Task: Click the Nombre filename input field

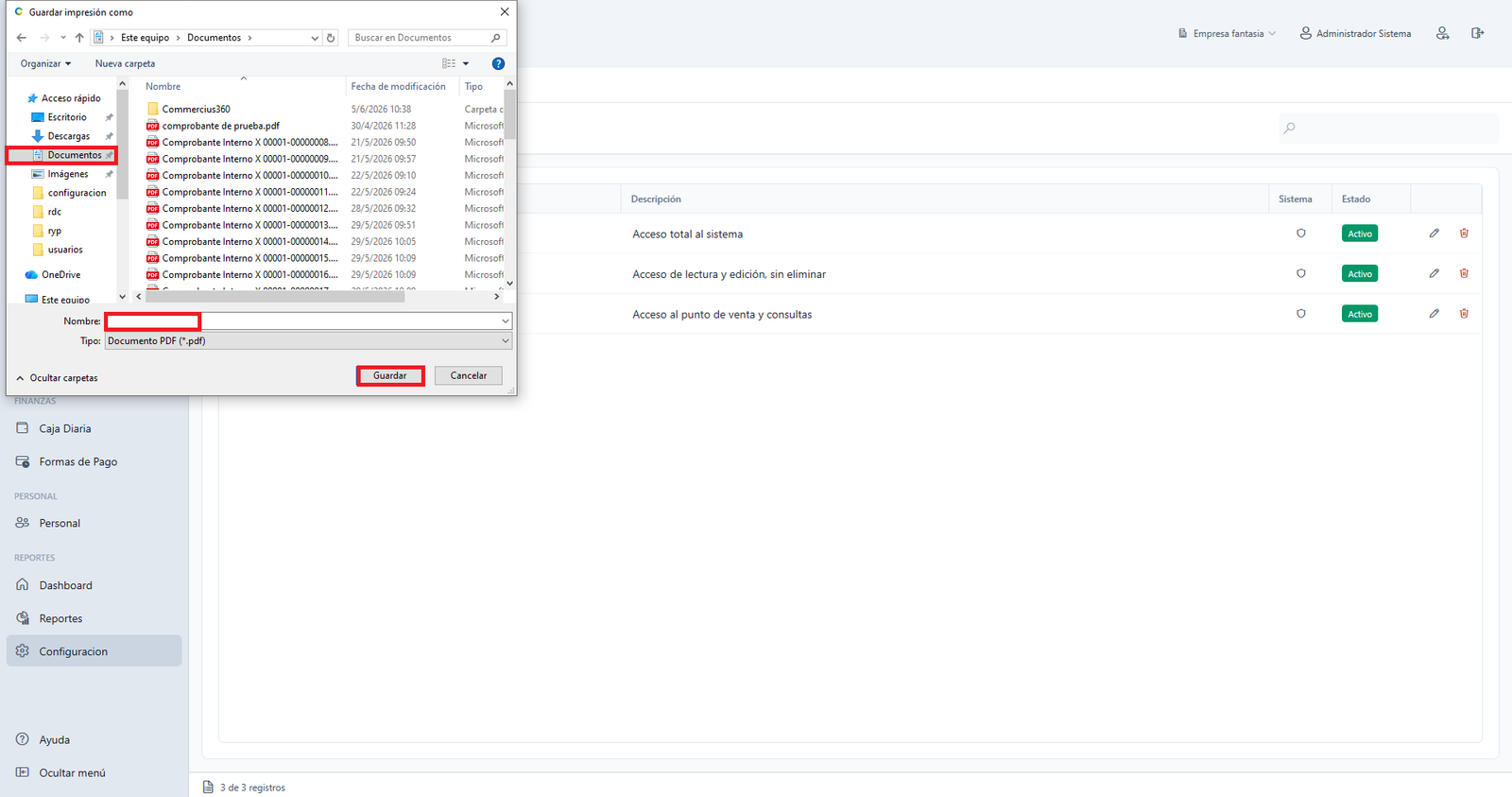Action: (308, 321)
